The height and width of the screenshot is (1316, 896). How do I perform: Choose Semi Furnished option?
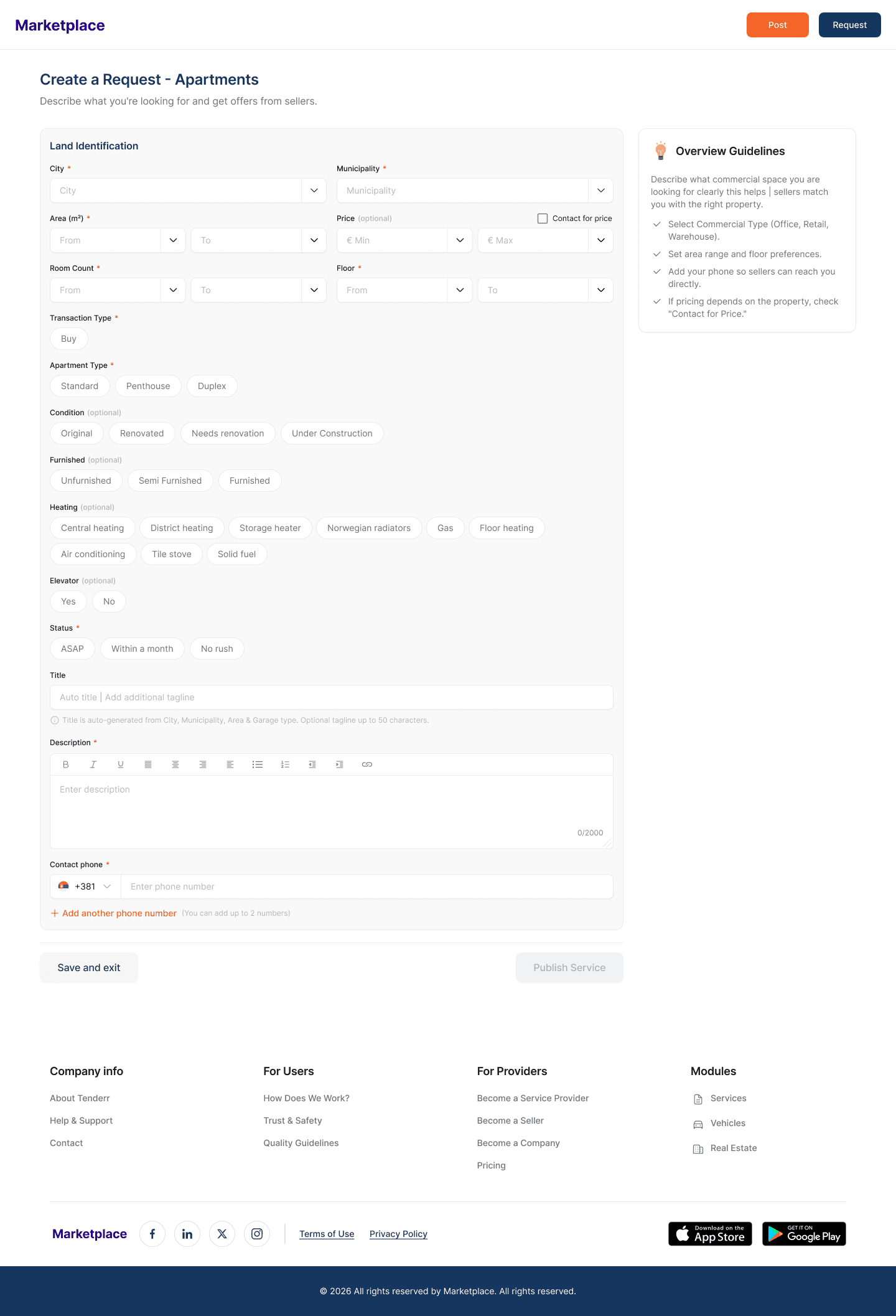[170, 481]
